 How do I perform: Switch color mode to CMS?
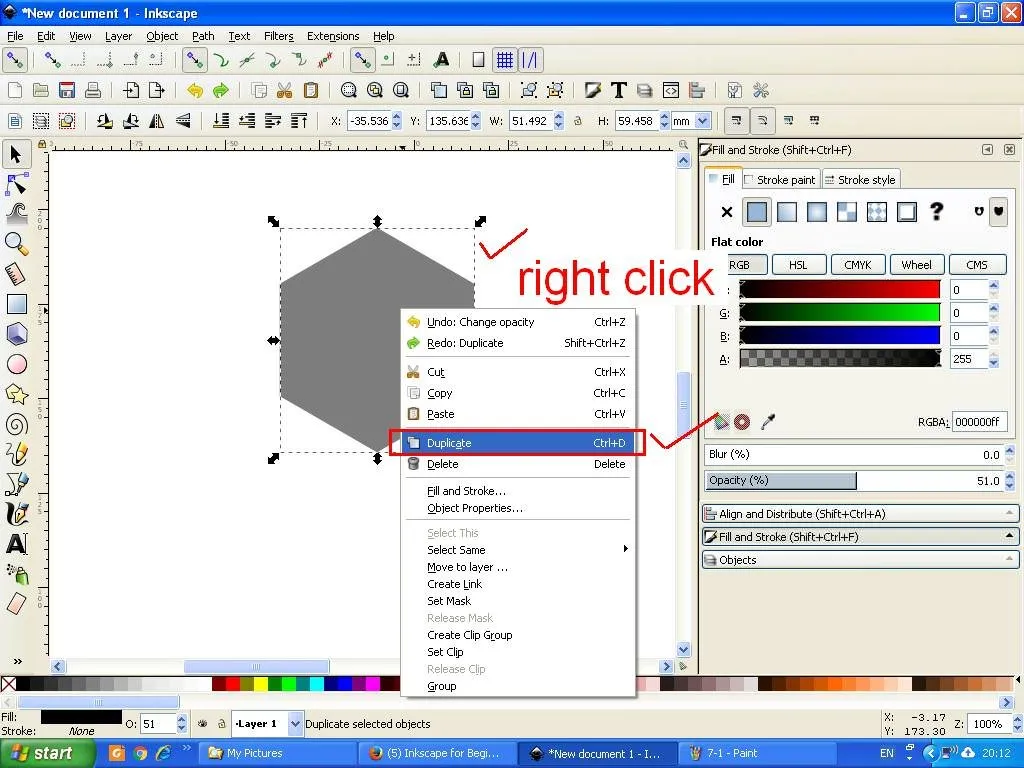click(x=977, y=264)
